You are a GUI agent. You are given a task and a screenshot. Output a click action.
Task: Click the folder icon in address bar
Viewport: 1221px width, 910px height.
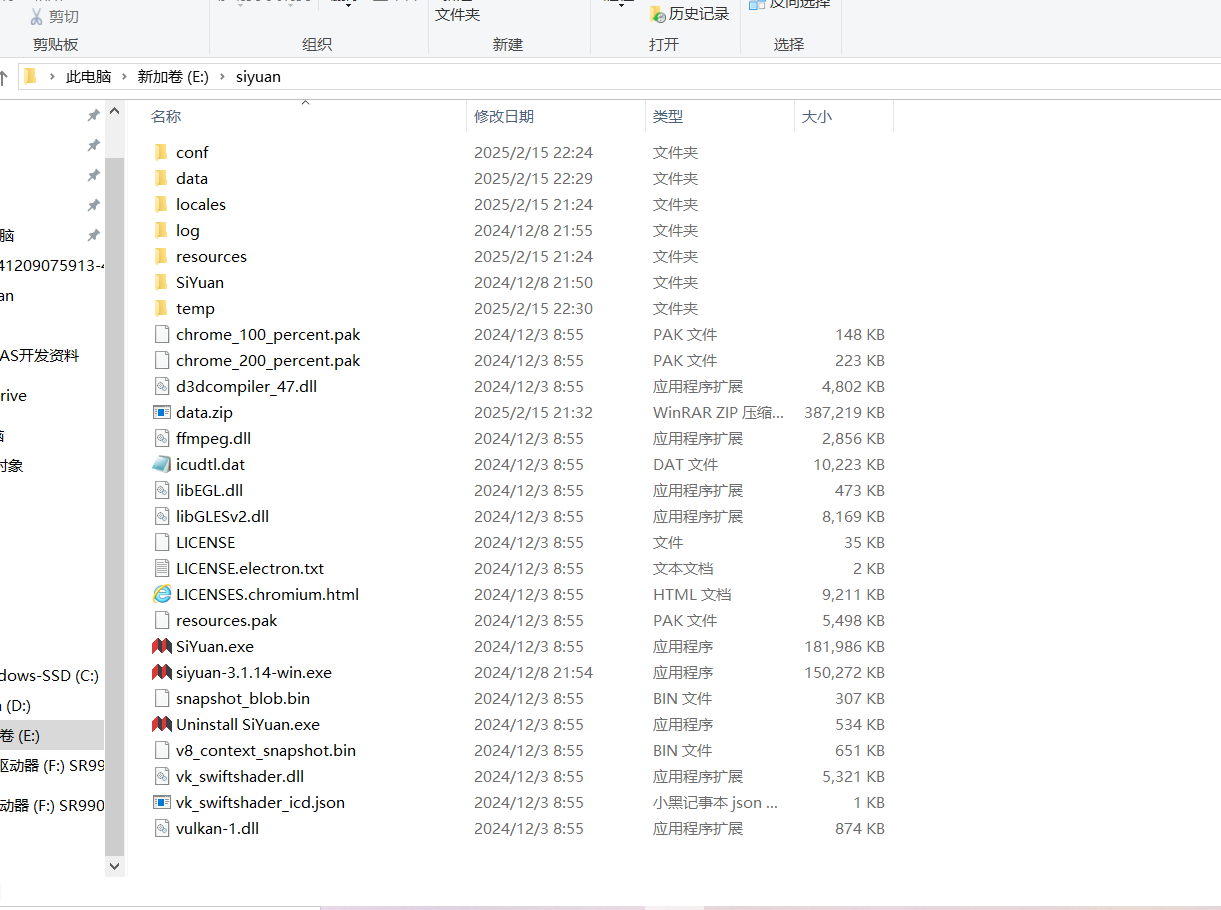pos(30,76)
